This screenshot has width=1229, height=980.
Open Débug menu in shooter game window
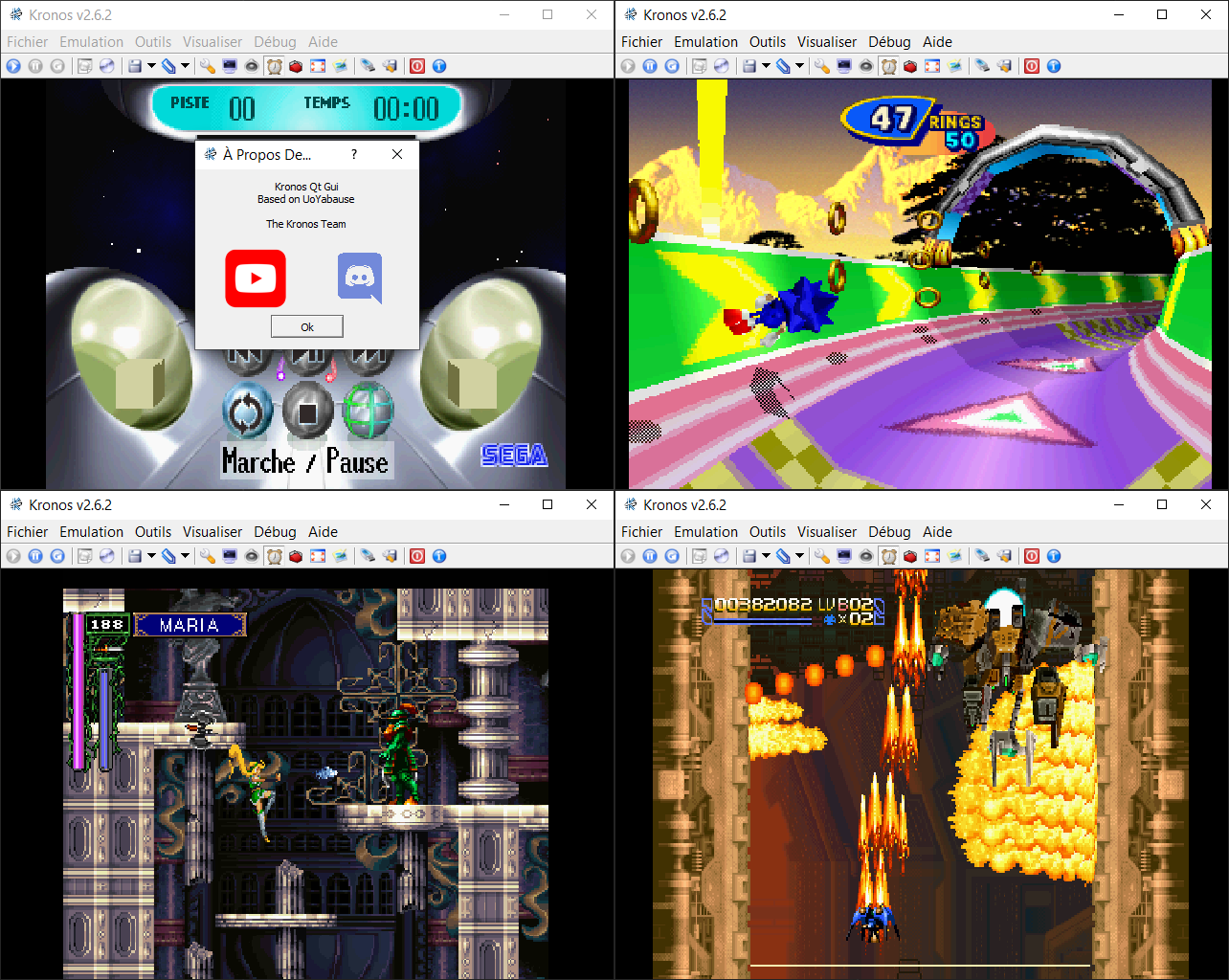tap(889, 532)
